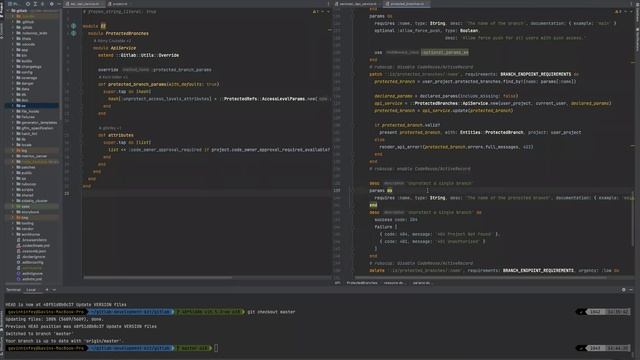Click left editor horizontal scrollbar
This screenshot has width=640, height=360.
[x=158, y=278]
